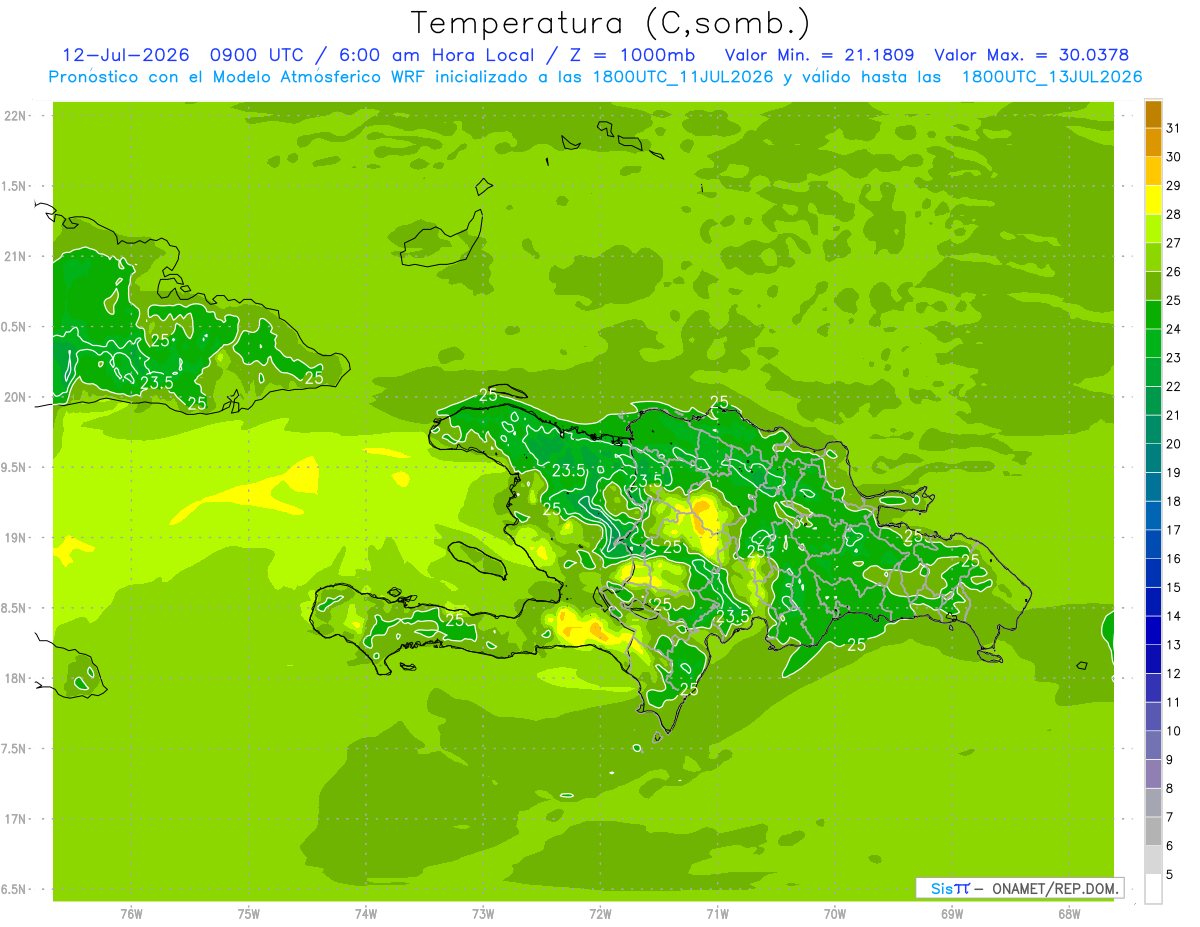The image size is (1200, 927).
Task: Click 'Pronóstico con el Modelo Atmósferico WRF' text
Action: pyautogui.click(x=239, y=76)
